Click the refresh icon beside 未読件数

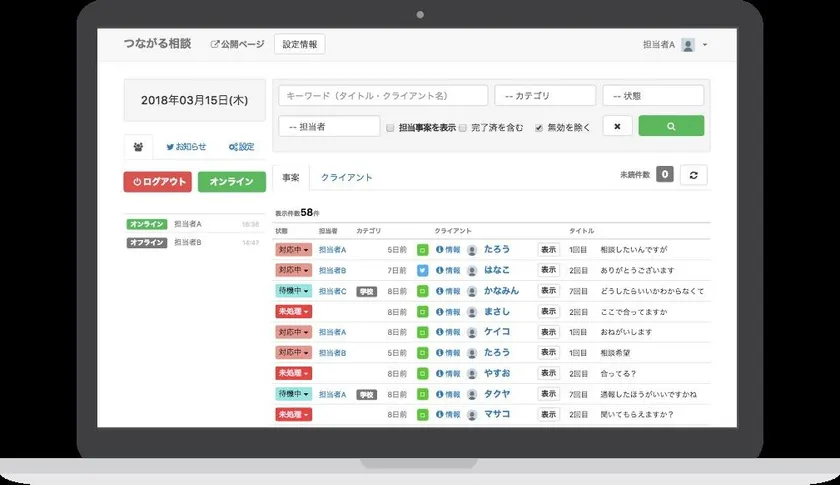(694, 174)
